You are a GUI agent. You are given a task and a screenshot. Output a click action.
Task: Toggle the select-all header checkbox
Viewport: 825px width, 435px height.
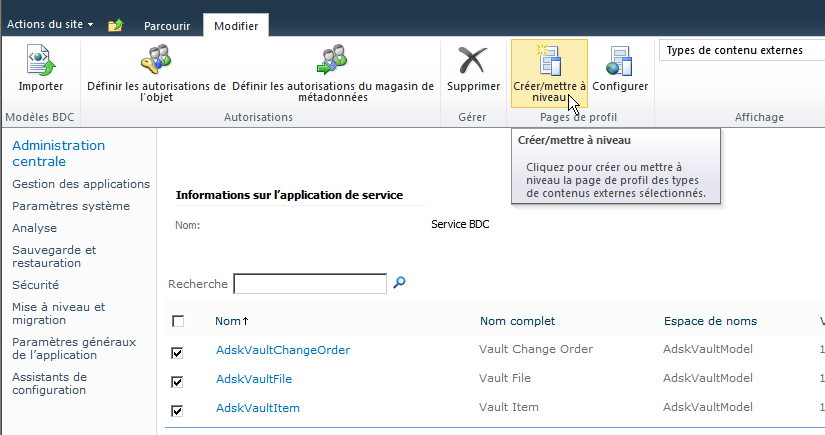pyautogui.click(x=178, y=321)
